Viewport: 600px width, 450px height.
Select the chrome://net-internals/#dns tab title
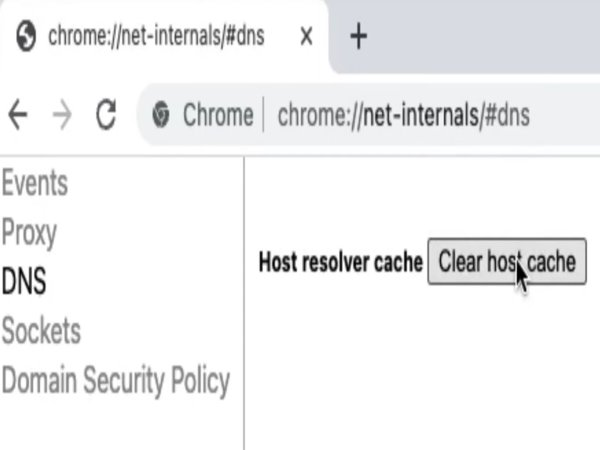[156, 36]
